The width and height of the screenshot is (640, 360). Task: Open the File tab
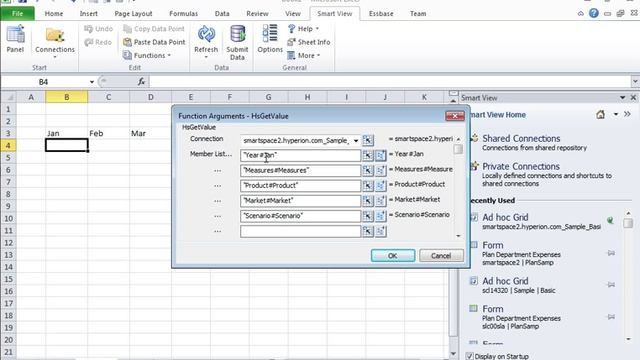click(18, 13)
